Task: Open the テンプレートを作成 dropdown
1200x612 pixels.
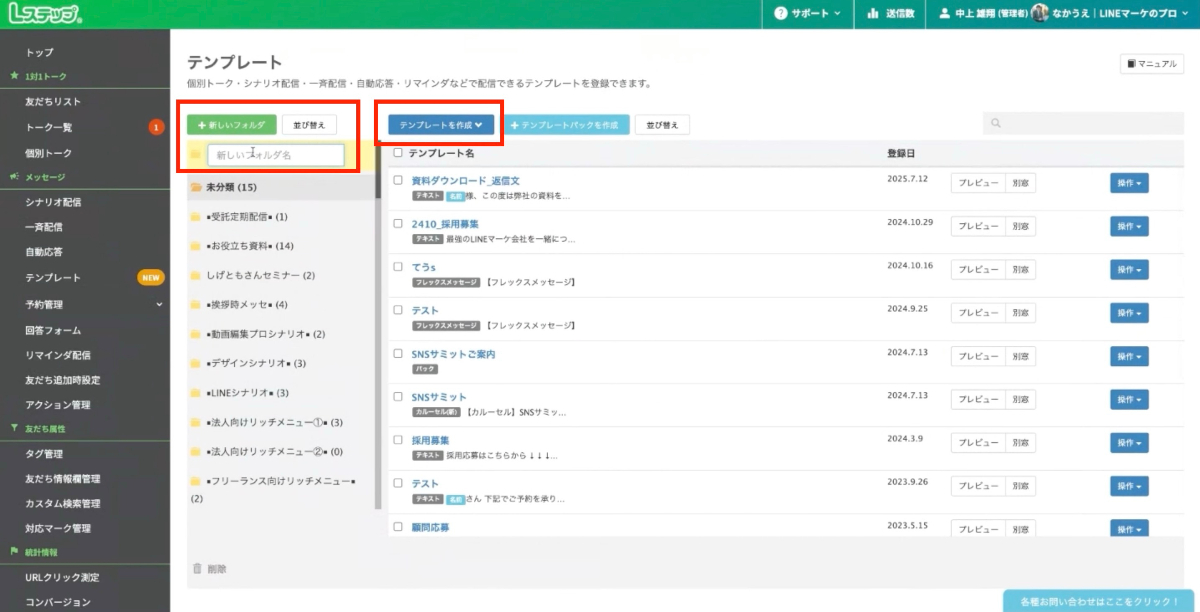Action: pyautogui.click(x=441, y=125)
